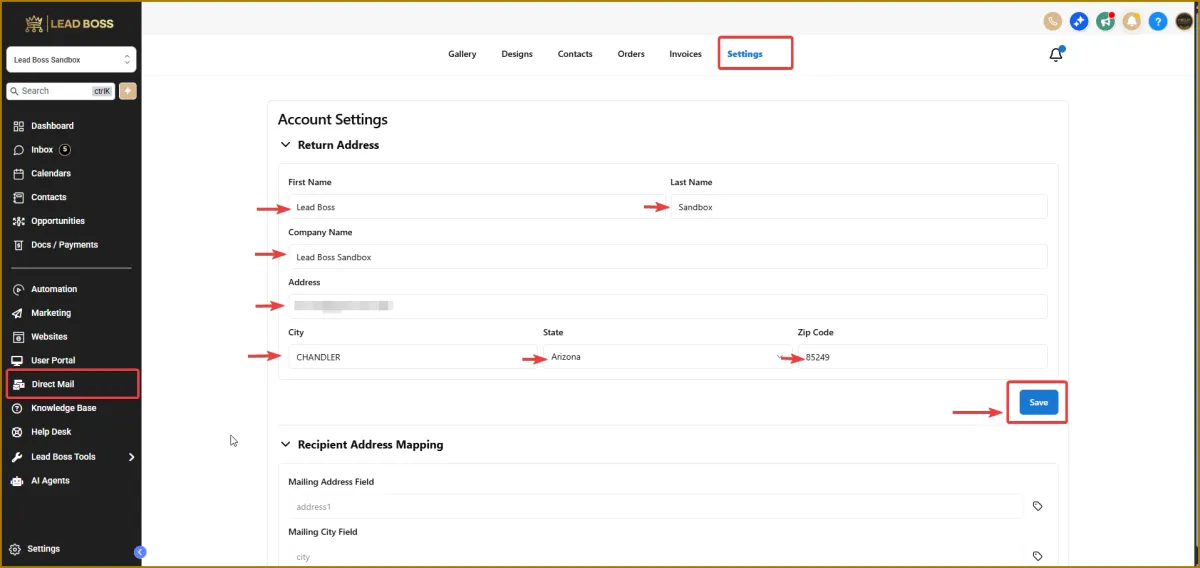Click the tag icon for Mailing City Field

pos(1037,556)
